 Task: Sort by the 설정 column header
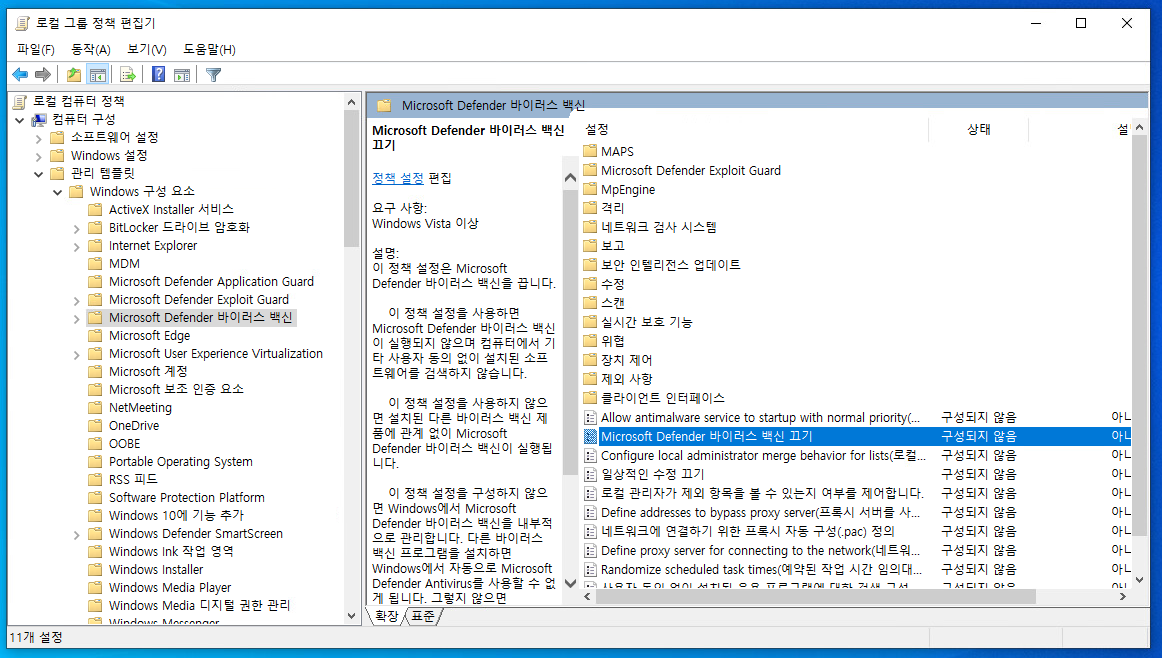pyautogui.click(x=754, y=129)
